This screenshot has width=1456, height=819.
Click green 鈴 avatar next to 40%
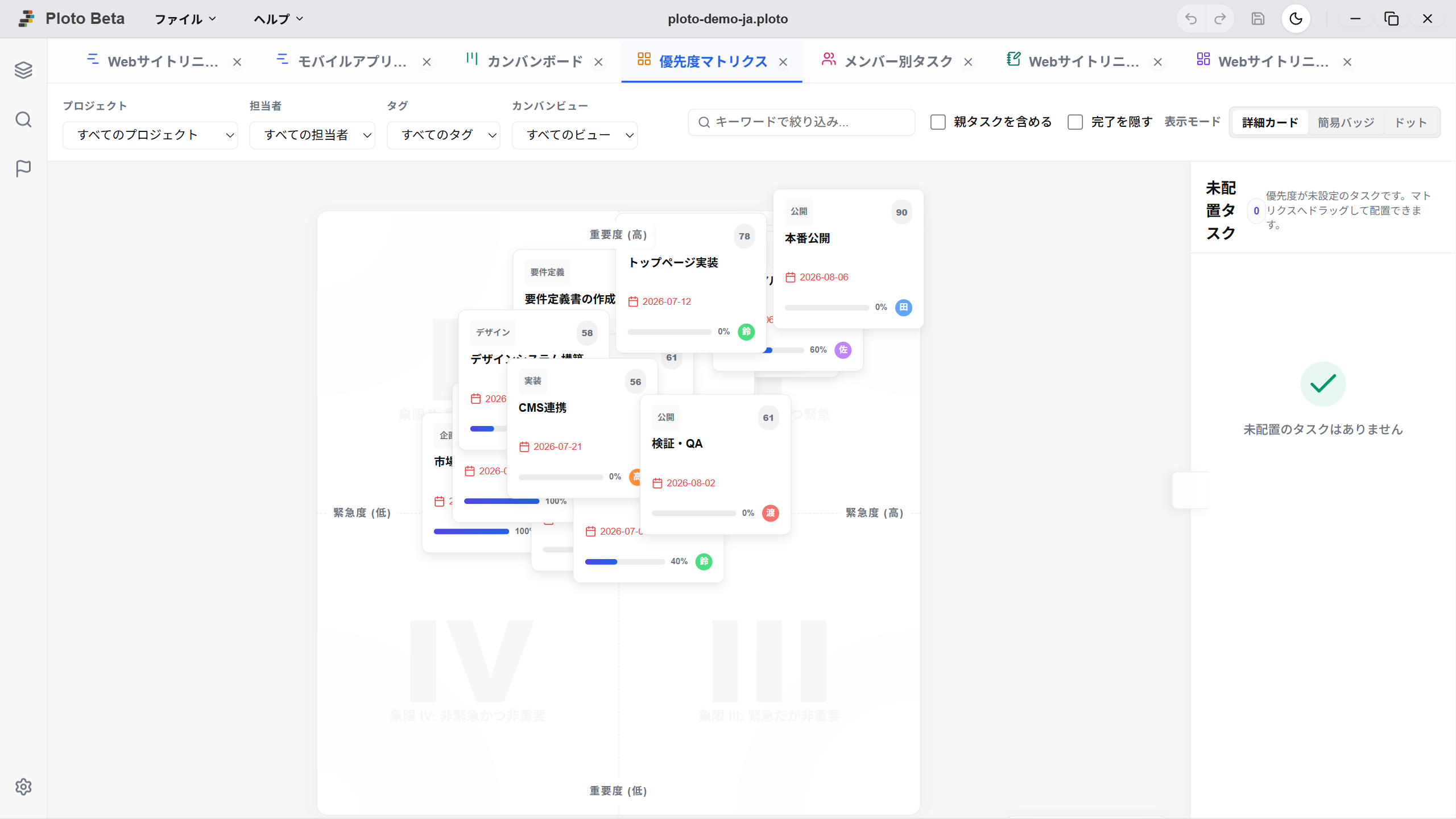pyautogui.click(x=704, y=561)
